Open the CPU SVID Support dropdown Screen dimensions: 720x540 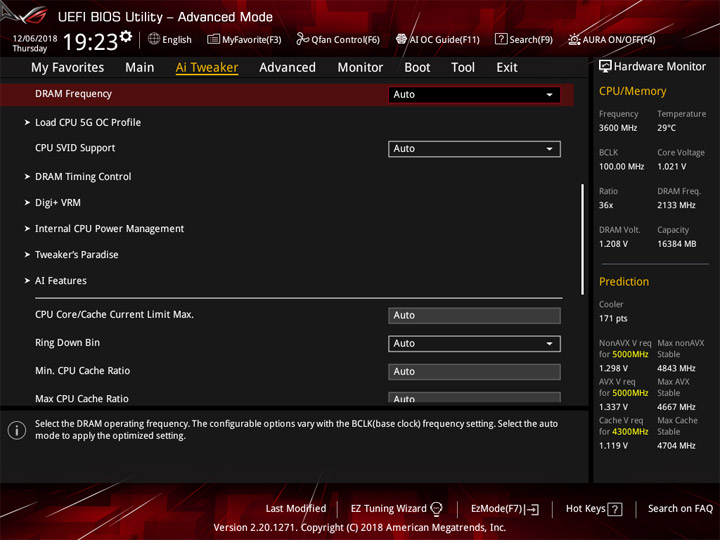click(x=474, y=149)
